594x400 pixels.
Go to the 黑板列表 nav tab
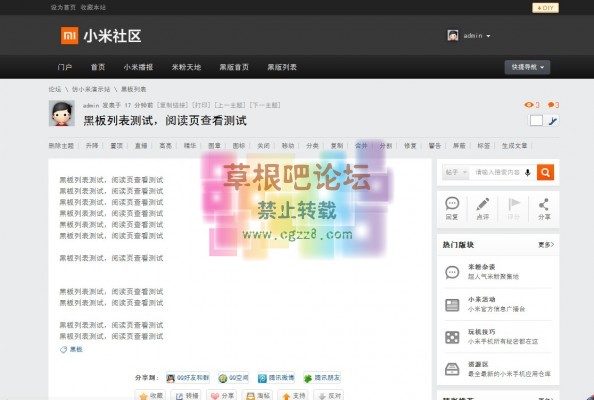click(282, 67)
